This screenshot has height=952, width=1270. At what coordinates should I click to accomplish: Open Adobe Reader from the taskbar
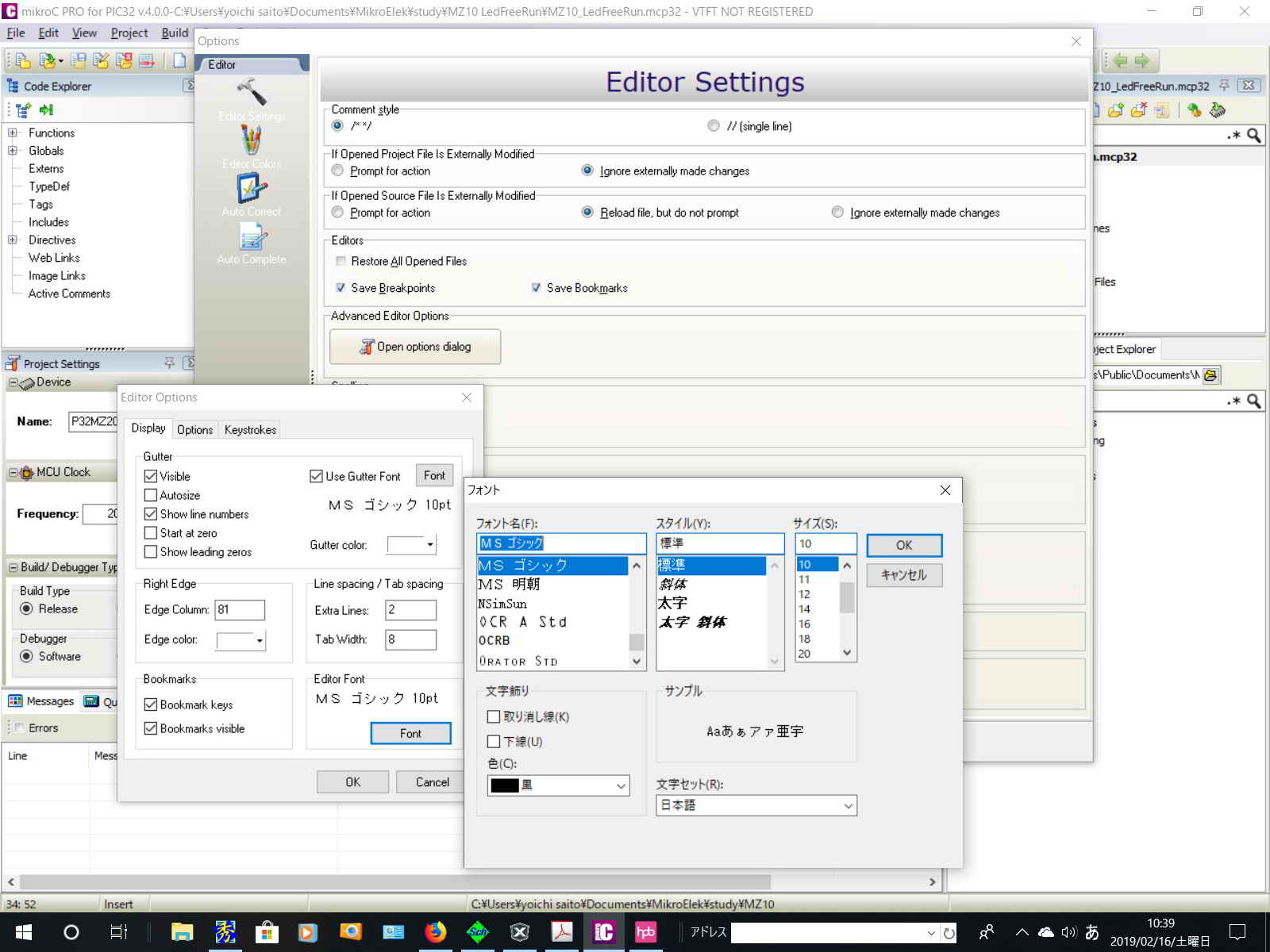562,932
